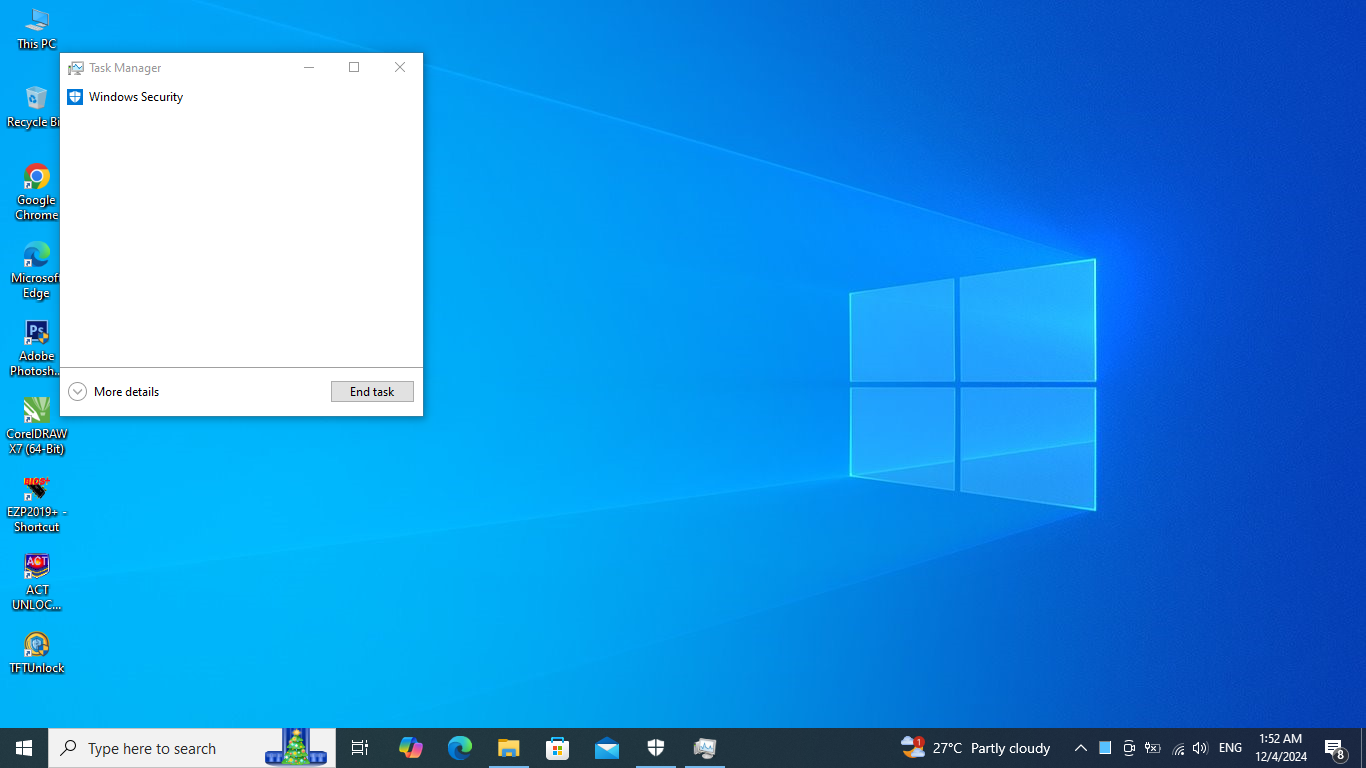Open the Mail app in taskbar

pyautogui.click(x=607, y=748)
